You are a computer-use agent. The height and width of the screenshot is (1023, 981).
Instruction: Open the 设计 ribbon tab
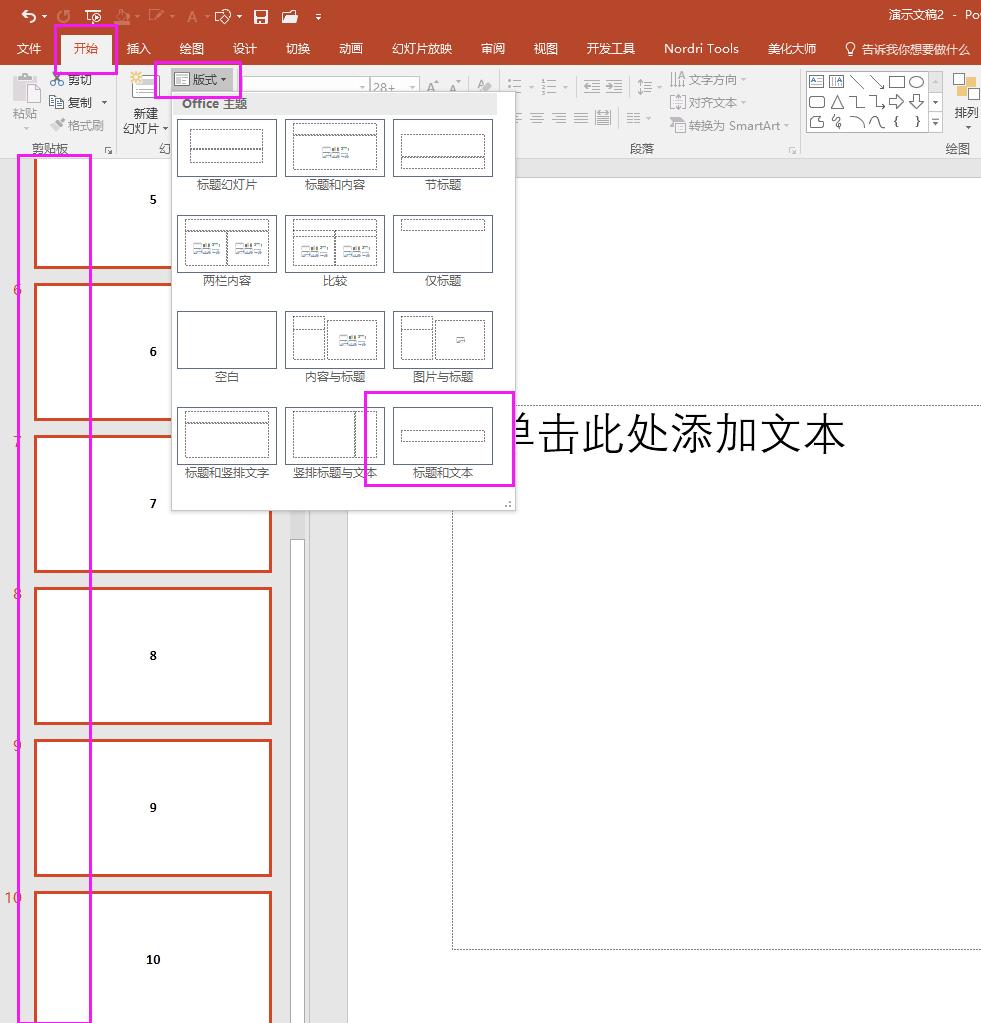pyautogui.click(x=244, y=48)
